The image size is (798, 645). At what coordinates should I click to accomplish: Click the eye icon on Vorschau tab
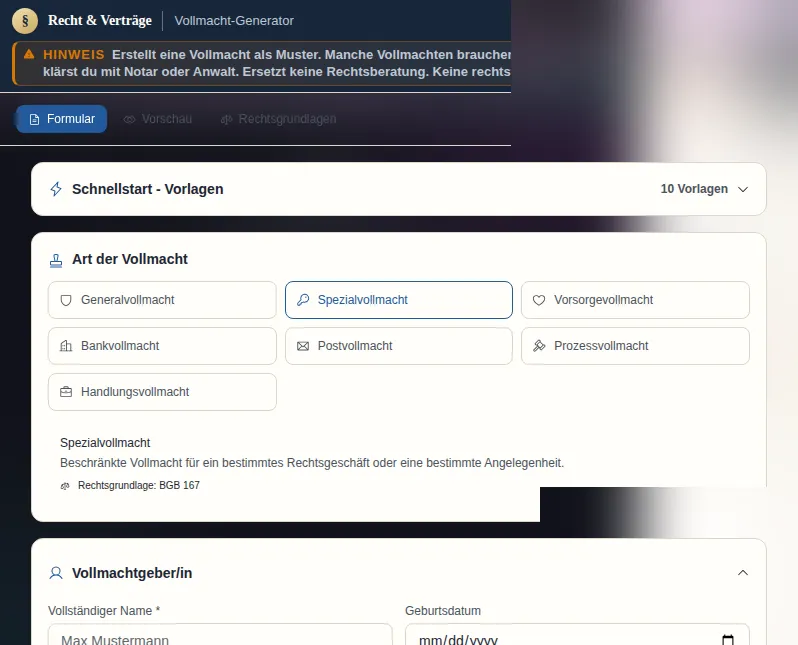coord(129,119)
